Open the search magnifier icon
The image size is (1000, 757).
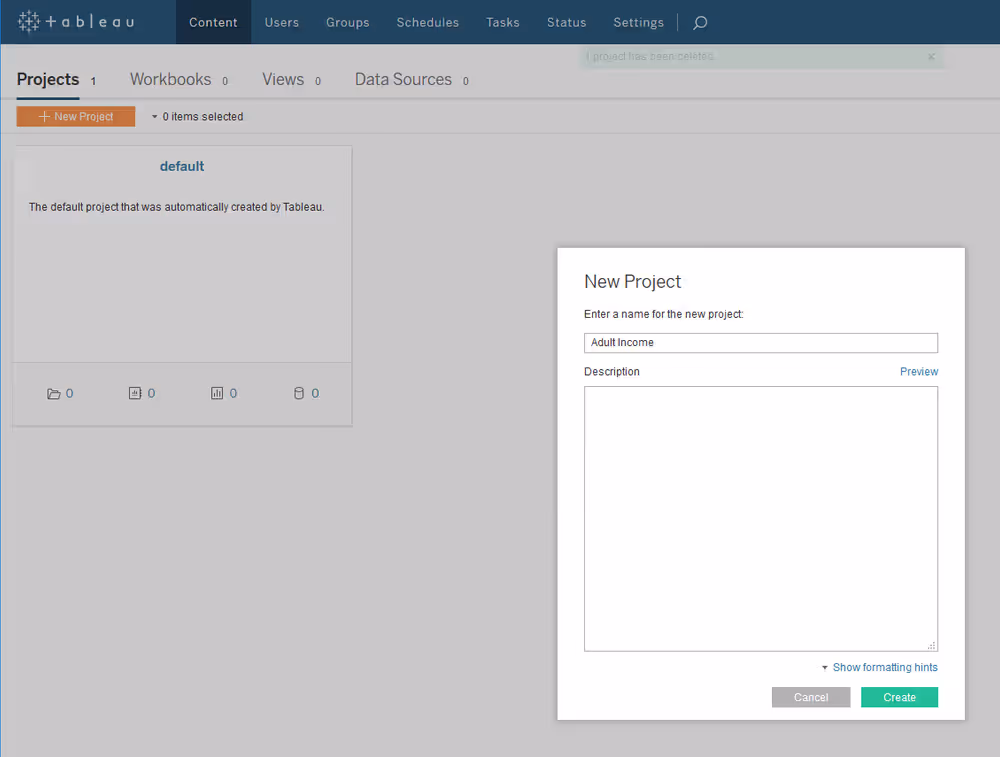coord(700,22)
